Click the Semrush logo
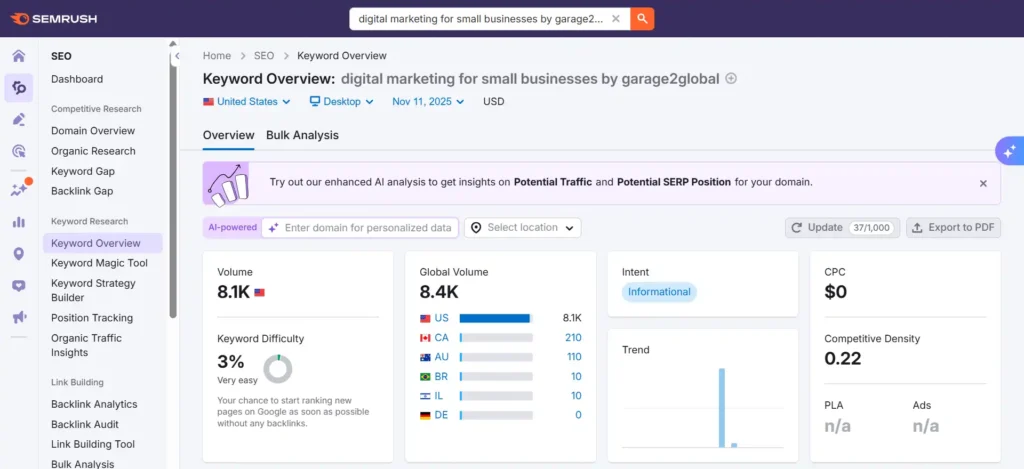The width and height of the screenshot is (1024, 469). click(x=54, y=19)
